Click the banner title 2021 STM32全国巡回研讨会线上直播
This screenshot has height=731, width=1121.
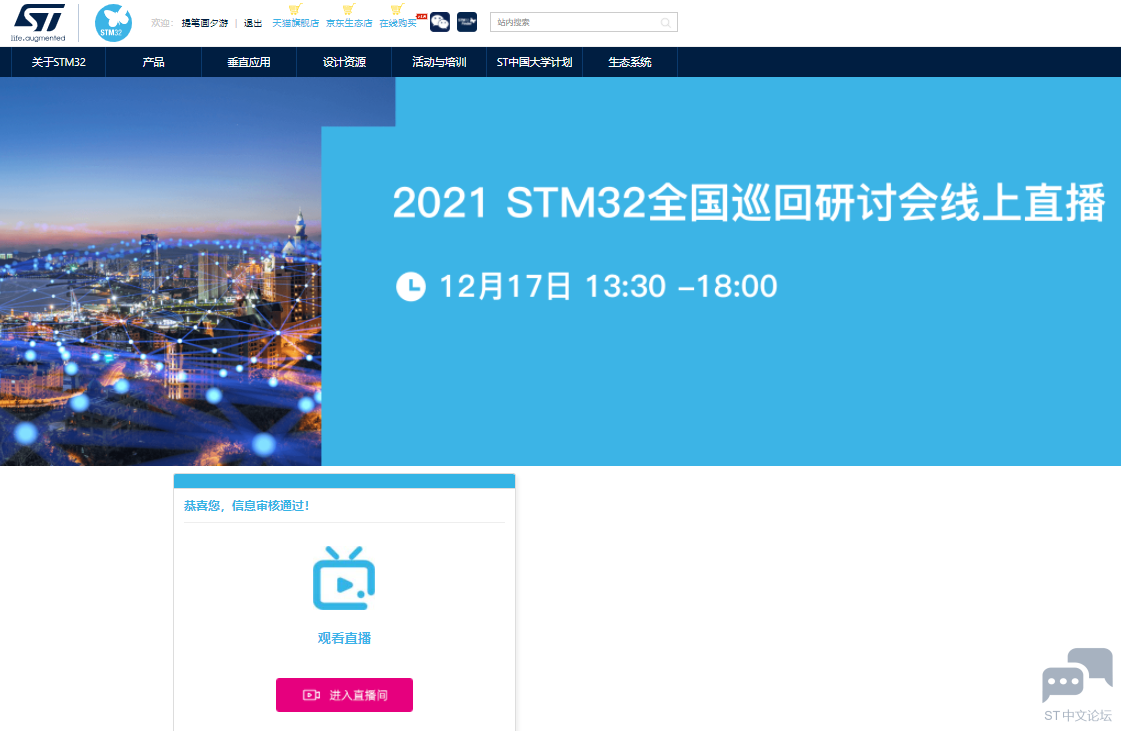(749, 202)
